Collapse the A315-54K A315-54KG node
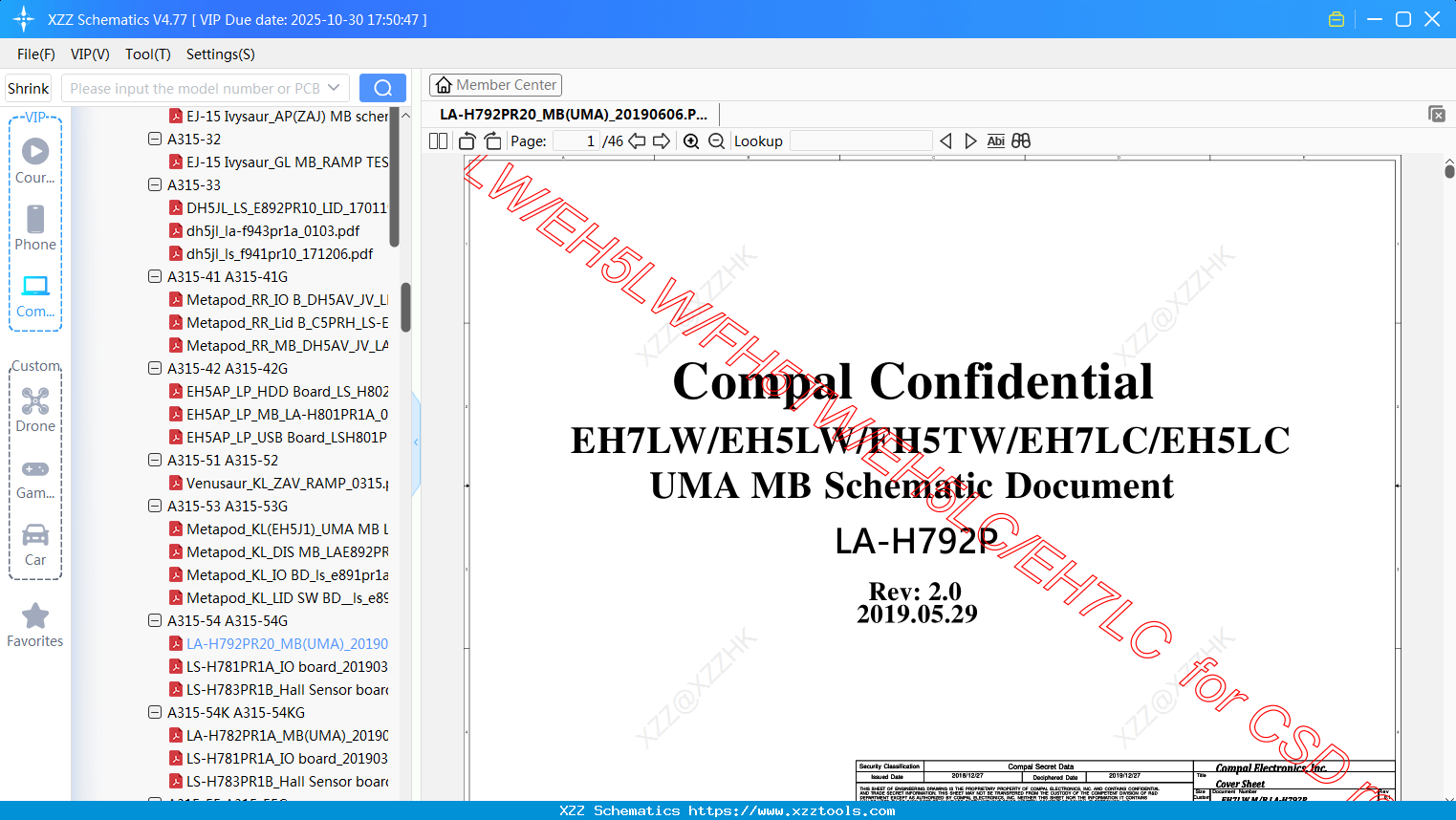 [x=155, y=712]
